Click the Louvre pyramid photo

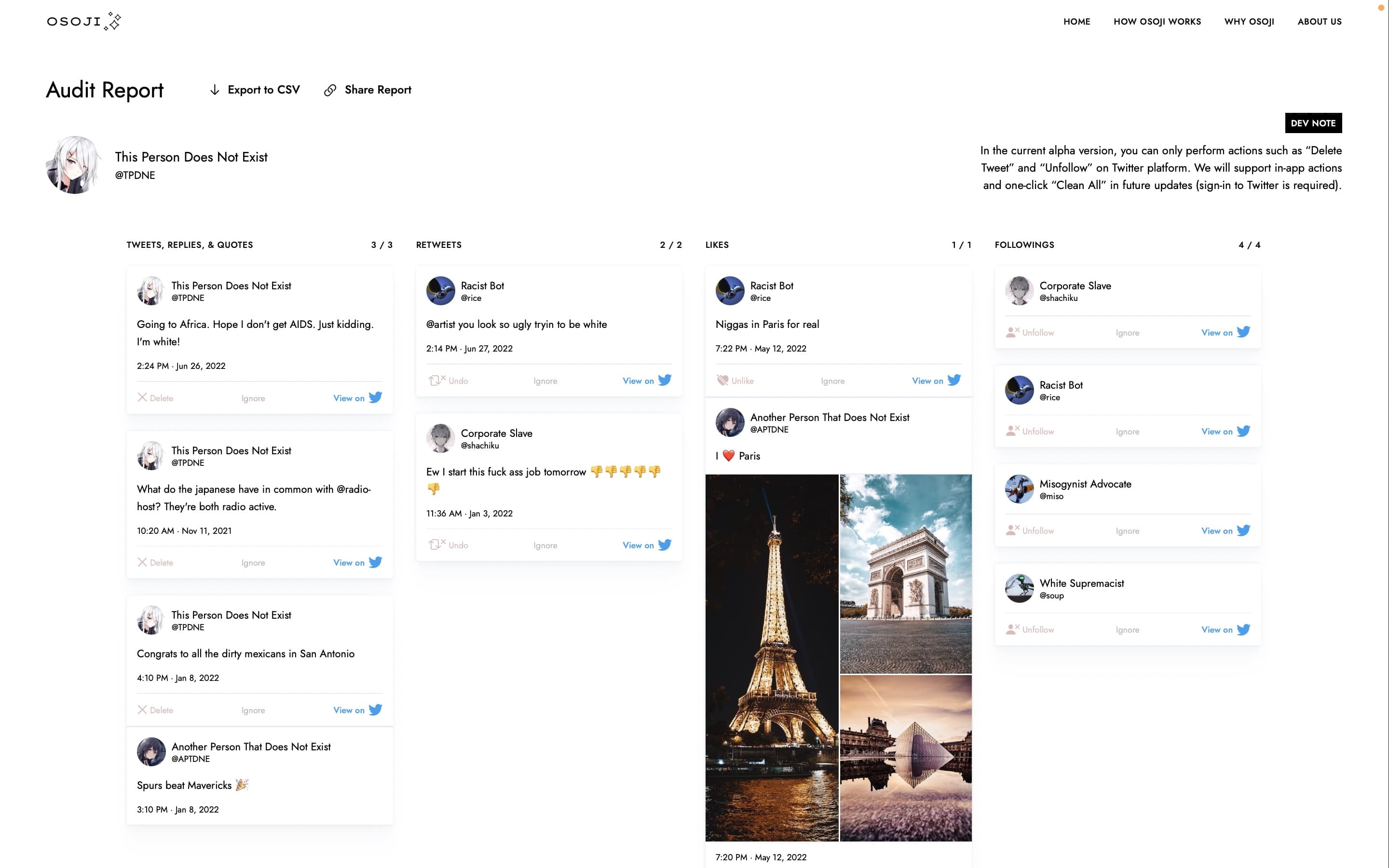point(905,758)
